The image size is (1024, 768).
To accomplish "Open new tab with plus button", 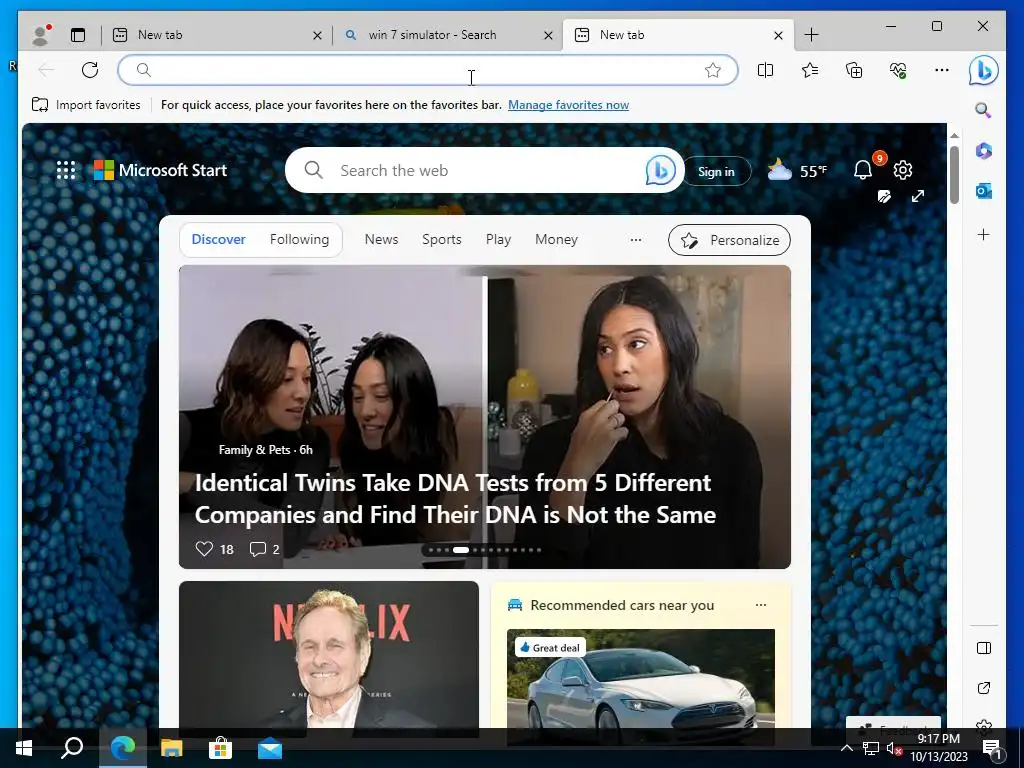I will [x=811, y=35].
